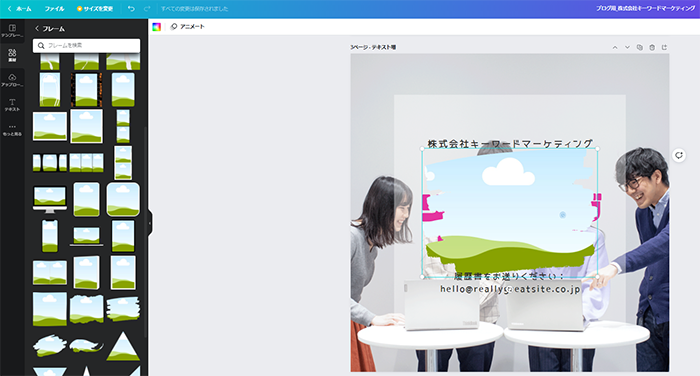This screenshot has width=700, height=376.
Task: Click the frame search field
Action: tap(86, 46)
